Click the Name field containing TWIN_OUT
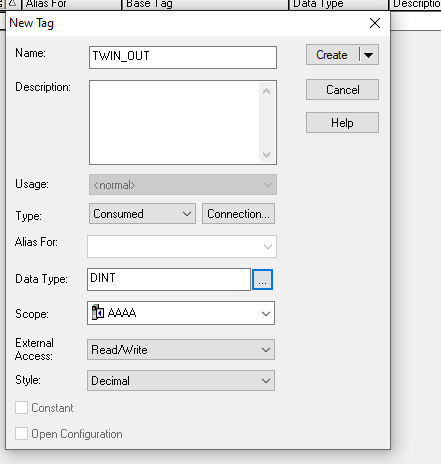This screenshot has height=464, width=441. click(183, 57)
